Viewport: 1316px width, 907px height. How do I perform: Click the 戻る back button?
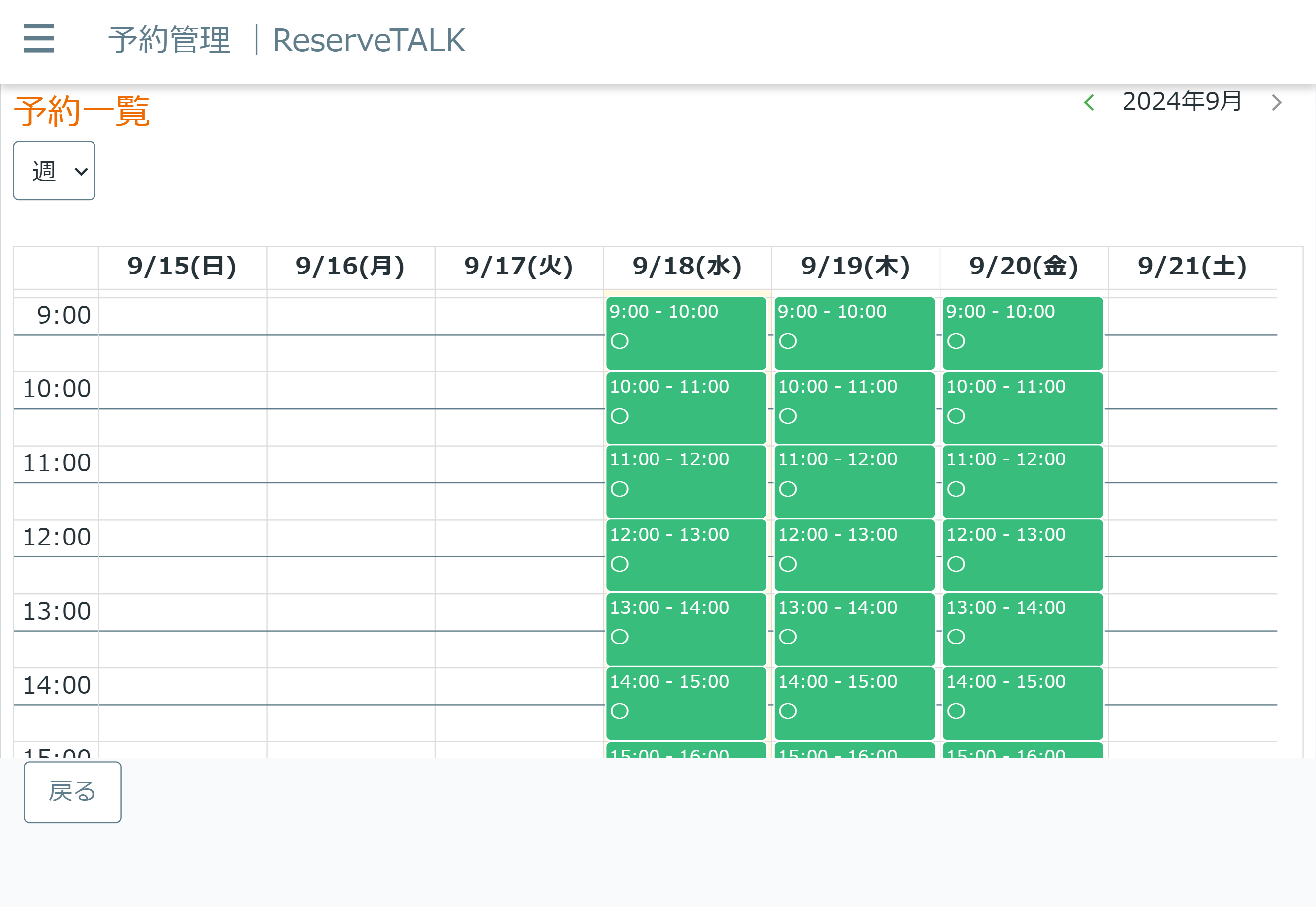[x=73, y=792]
